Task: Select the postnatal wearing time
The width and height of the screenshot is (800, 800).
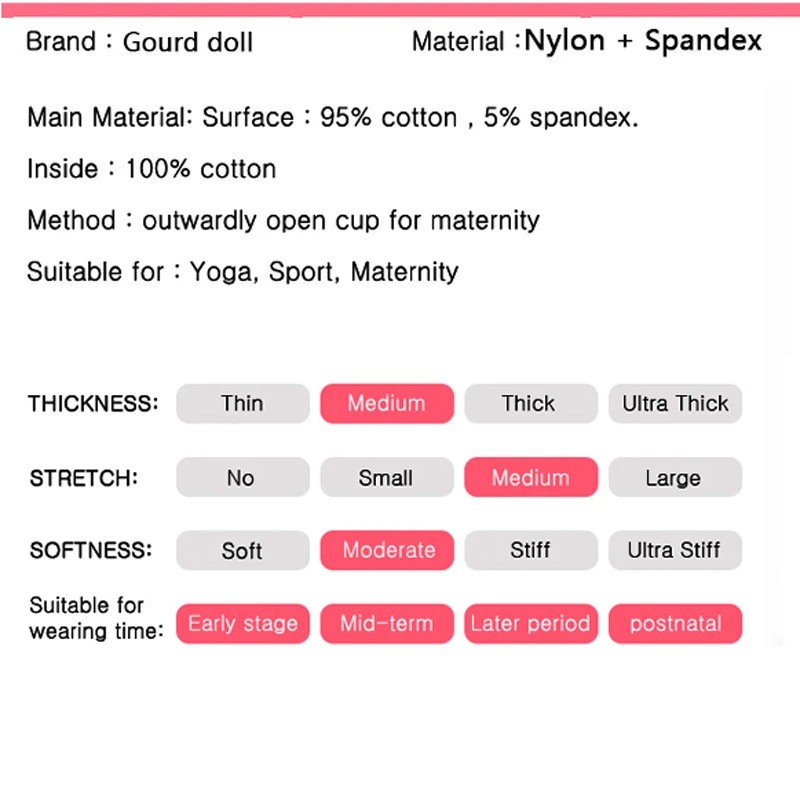Action: (675, 624)
